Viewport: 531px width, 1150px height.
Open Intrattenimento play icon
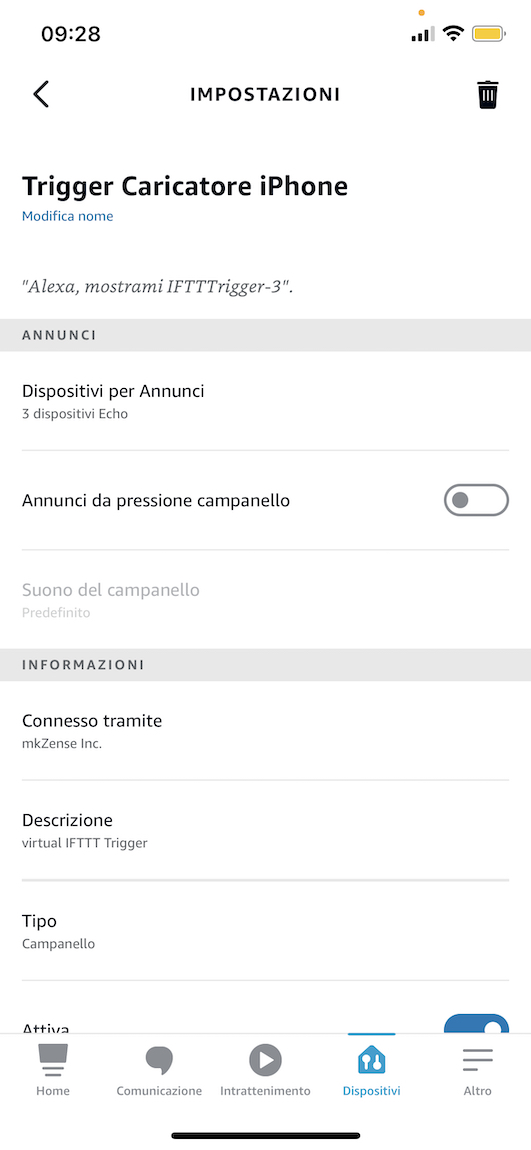[266, 1060]
